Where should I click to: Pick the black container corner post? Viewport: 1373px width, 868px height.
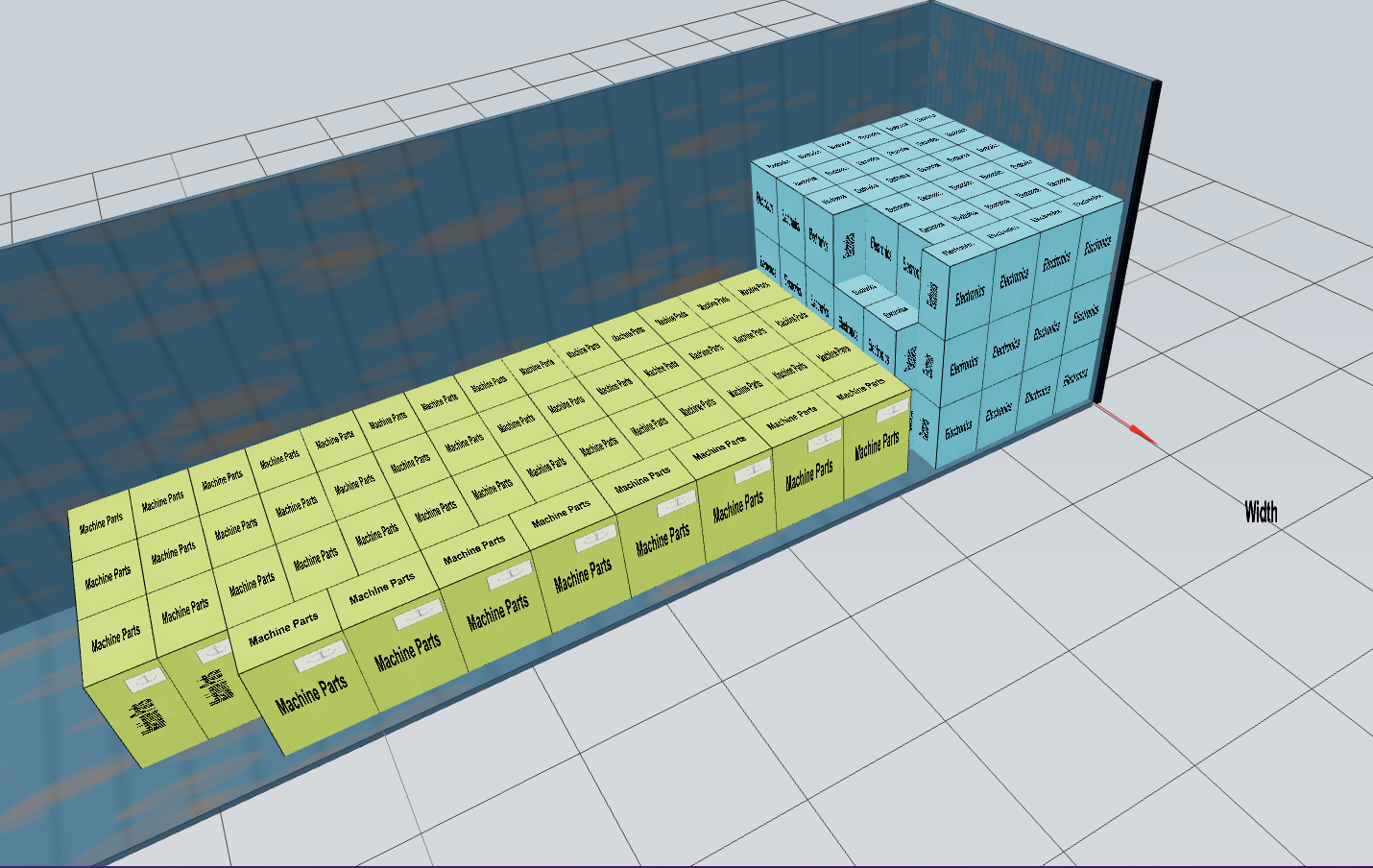pyautogui.click(x=1127, y=242)
